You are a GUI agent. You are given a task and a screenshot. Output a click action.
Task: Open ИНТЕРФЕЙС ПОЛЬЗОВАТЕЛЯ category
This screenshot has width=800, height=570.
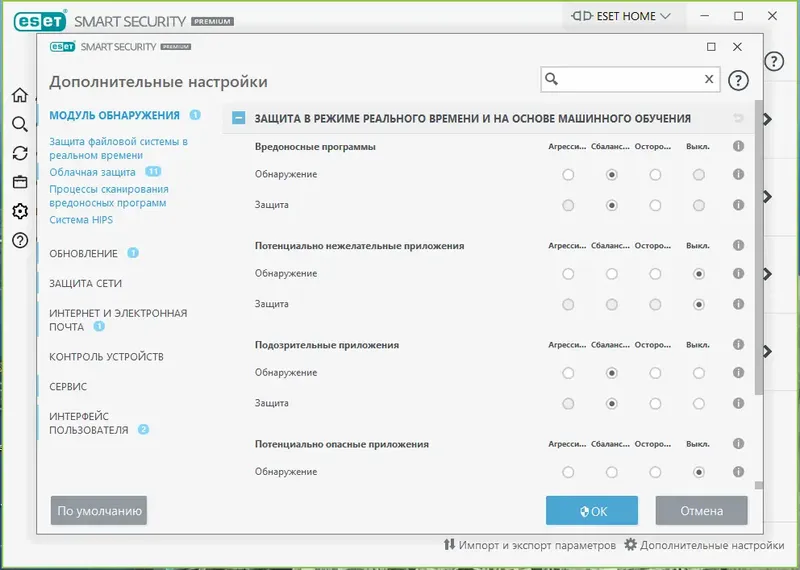[x=89, y=423]
